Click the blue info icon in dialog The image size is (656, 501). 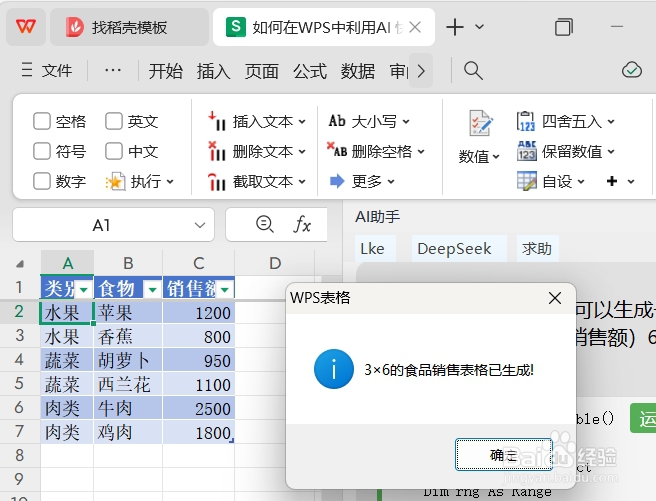point(334,369)
